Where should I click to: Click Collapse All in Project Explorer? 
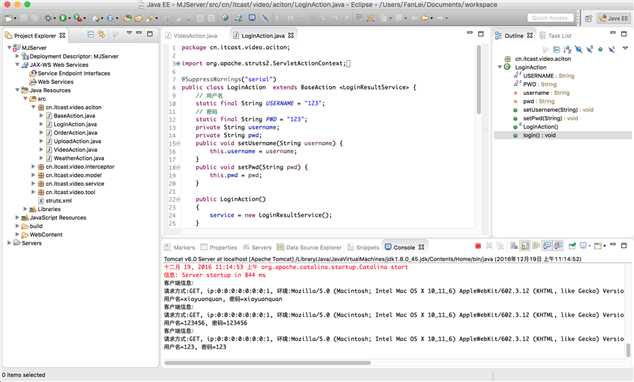click(x=91, y=35)
